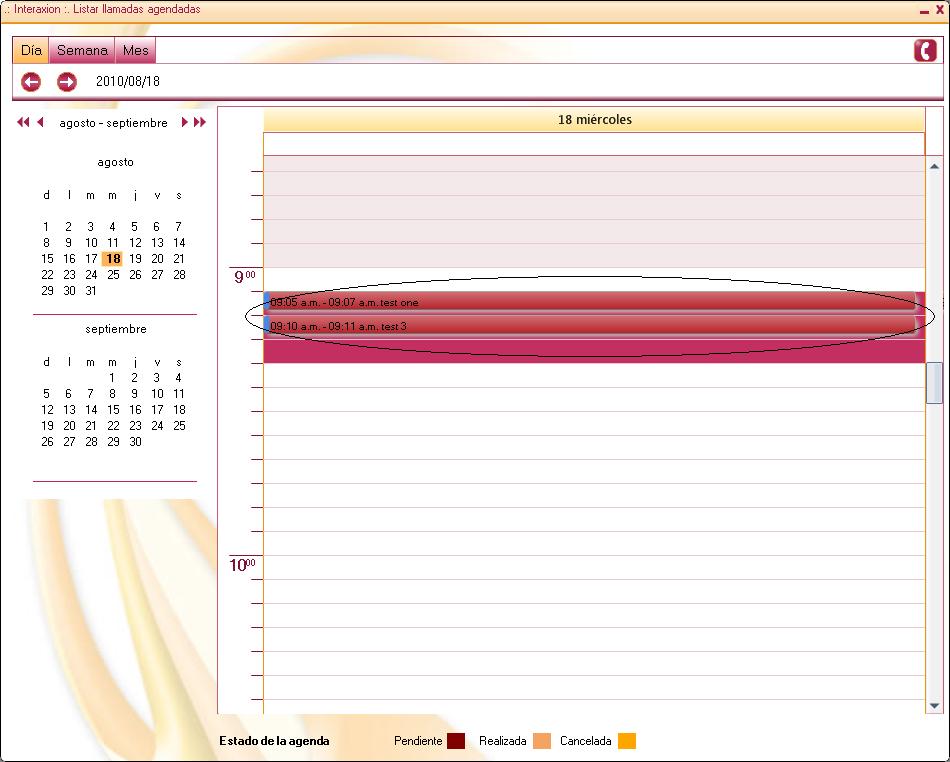This screenshot has width=950, height=762.
Task: Select the highlighted day 18 in agosto
Action: click(113, 259)
